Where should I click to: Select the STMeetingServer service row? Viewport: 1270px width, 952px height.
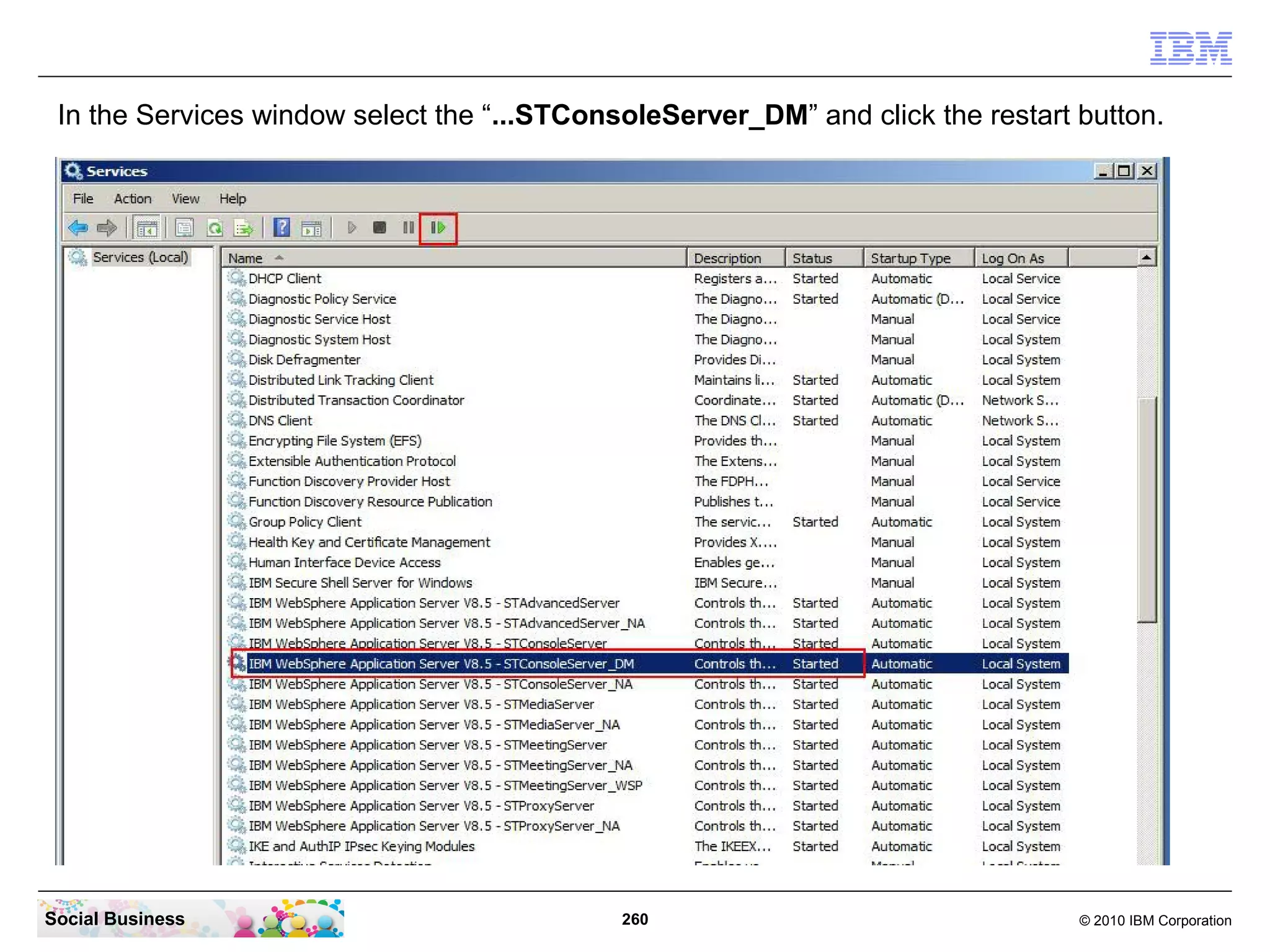point(647,745)
